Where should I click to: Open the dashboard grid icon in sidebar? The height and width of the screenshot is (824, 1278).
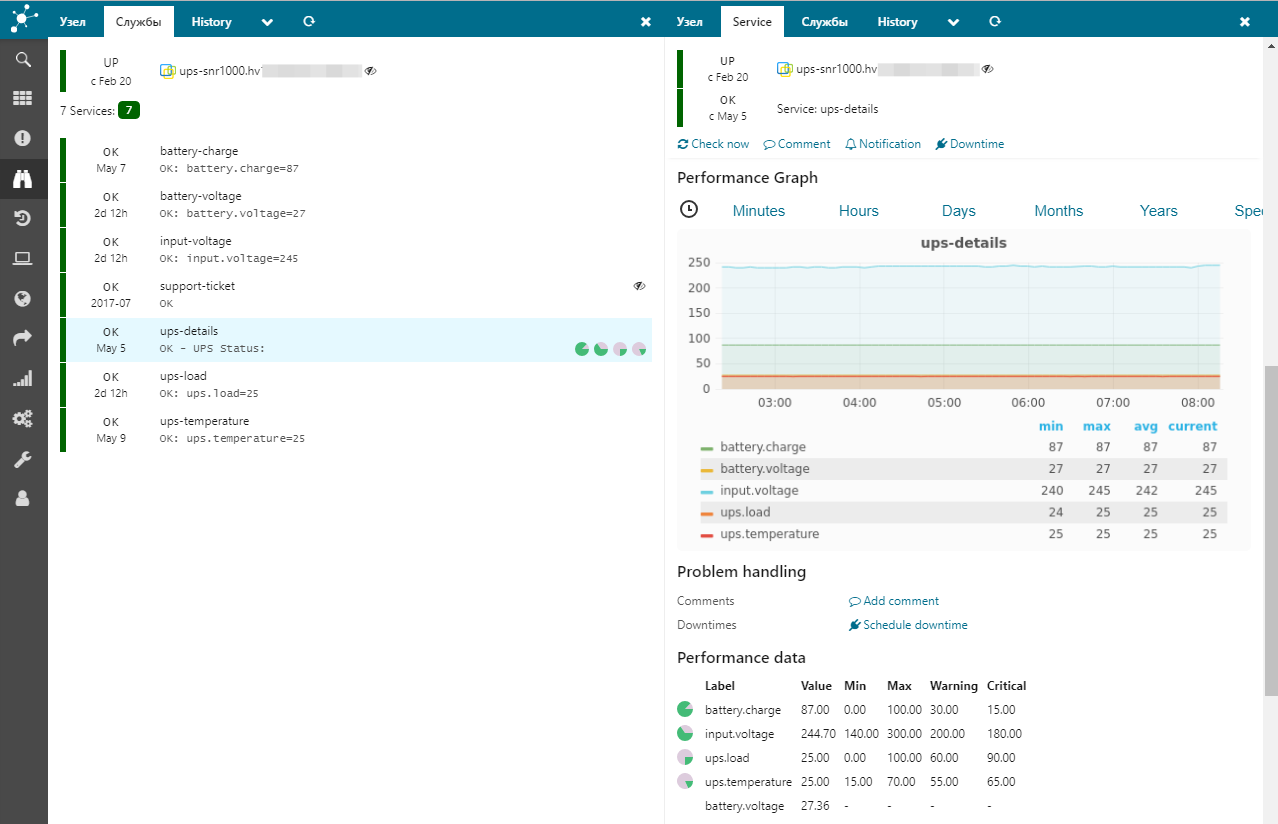point(22,98)
